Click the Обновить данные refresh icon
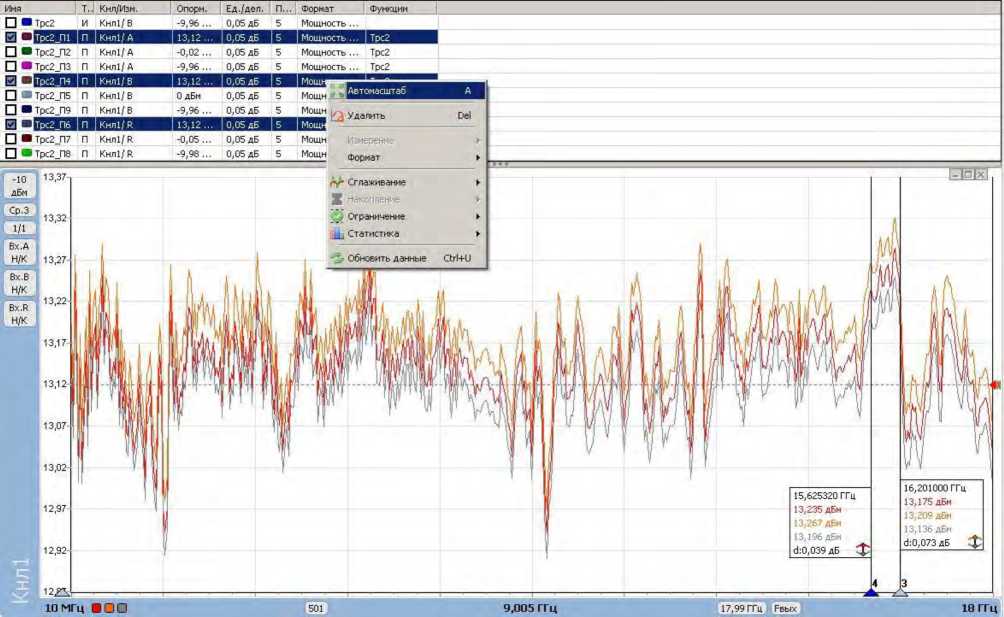 coord(337,258)
